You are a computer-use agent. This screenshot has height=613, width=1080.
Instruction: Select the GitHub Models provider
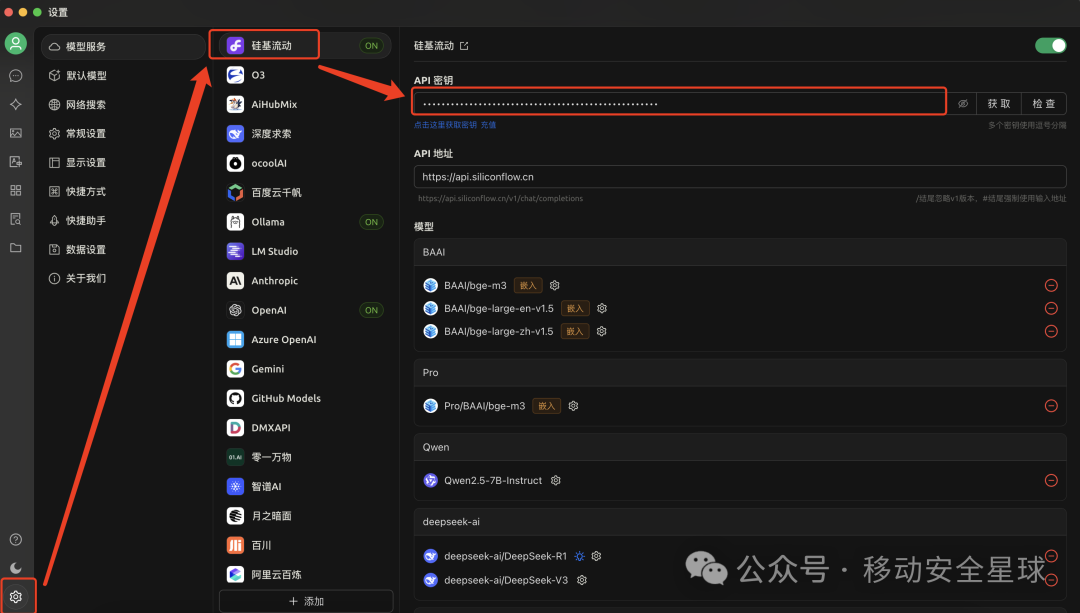pos(305,398)
